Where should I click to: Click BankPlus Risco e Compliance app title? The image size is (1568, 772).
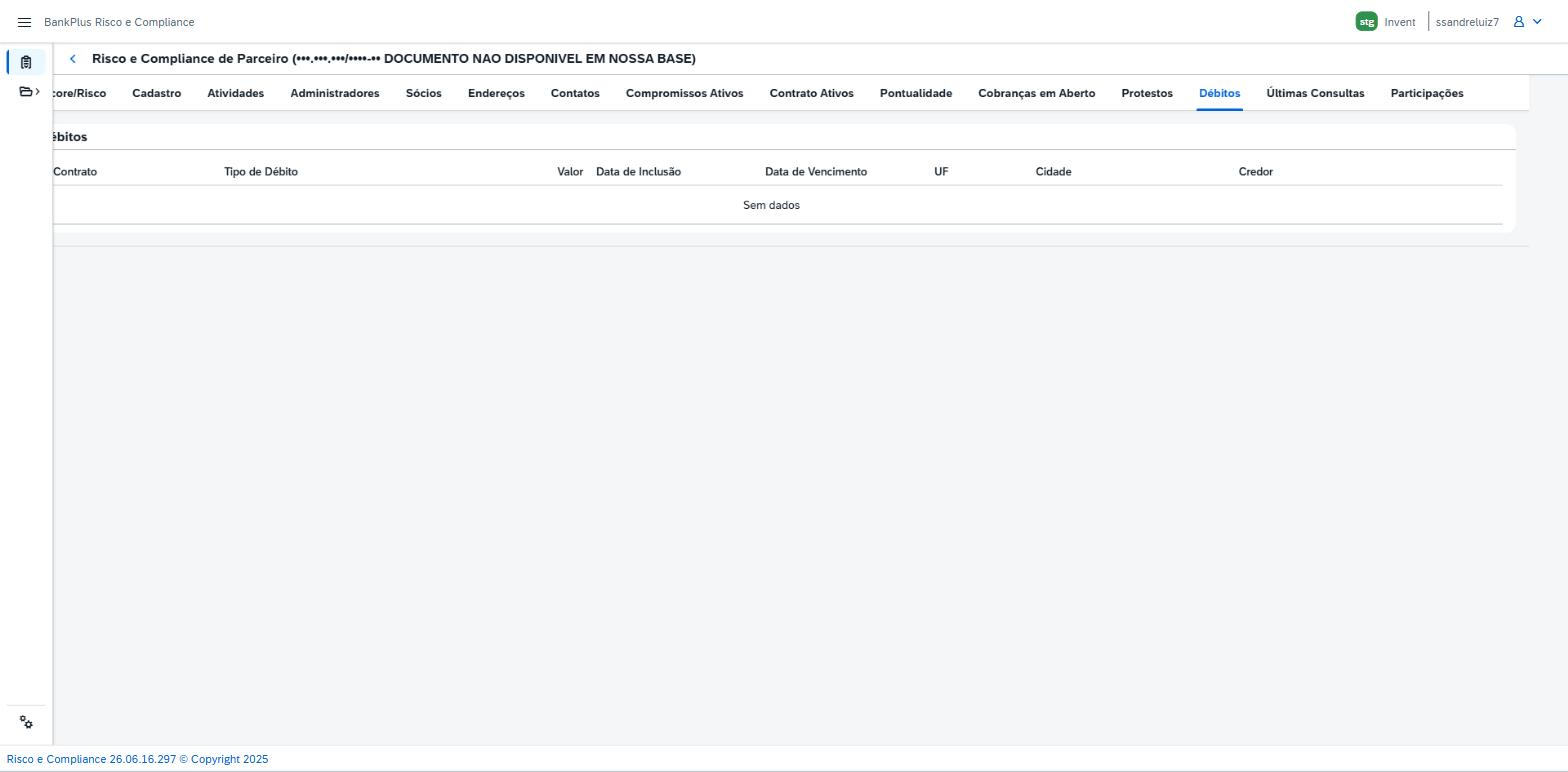click(119, 22)
